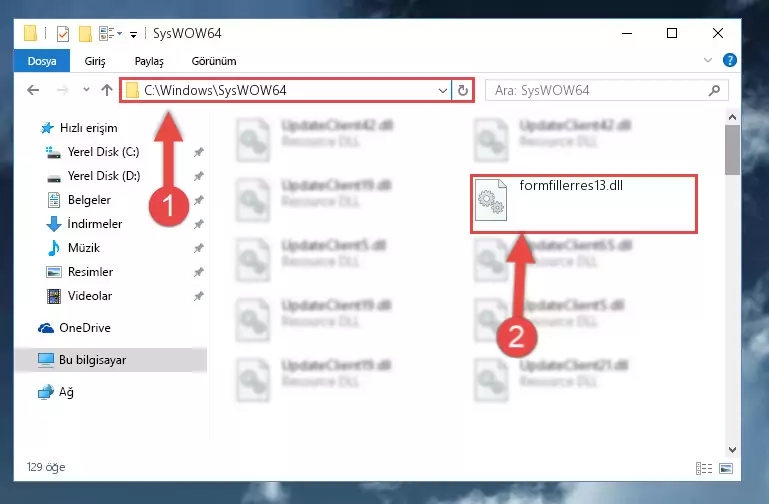Click the folder icon at title bar left

30,33
